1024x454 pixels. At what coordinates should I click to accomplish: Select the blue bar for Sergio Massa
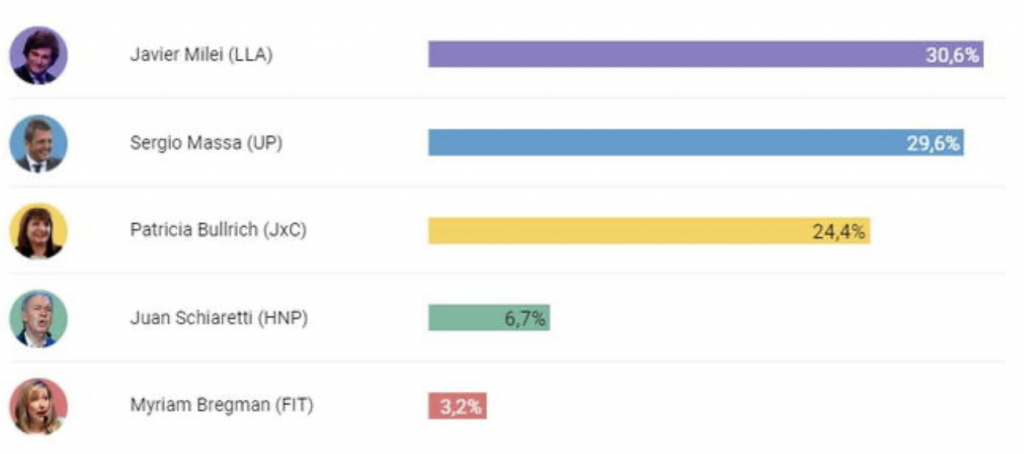[660, 143]
